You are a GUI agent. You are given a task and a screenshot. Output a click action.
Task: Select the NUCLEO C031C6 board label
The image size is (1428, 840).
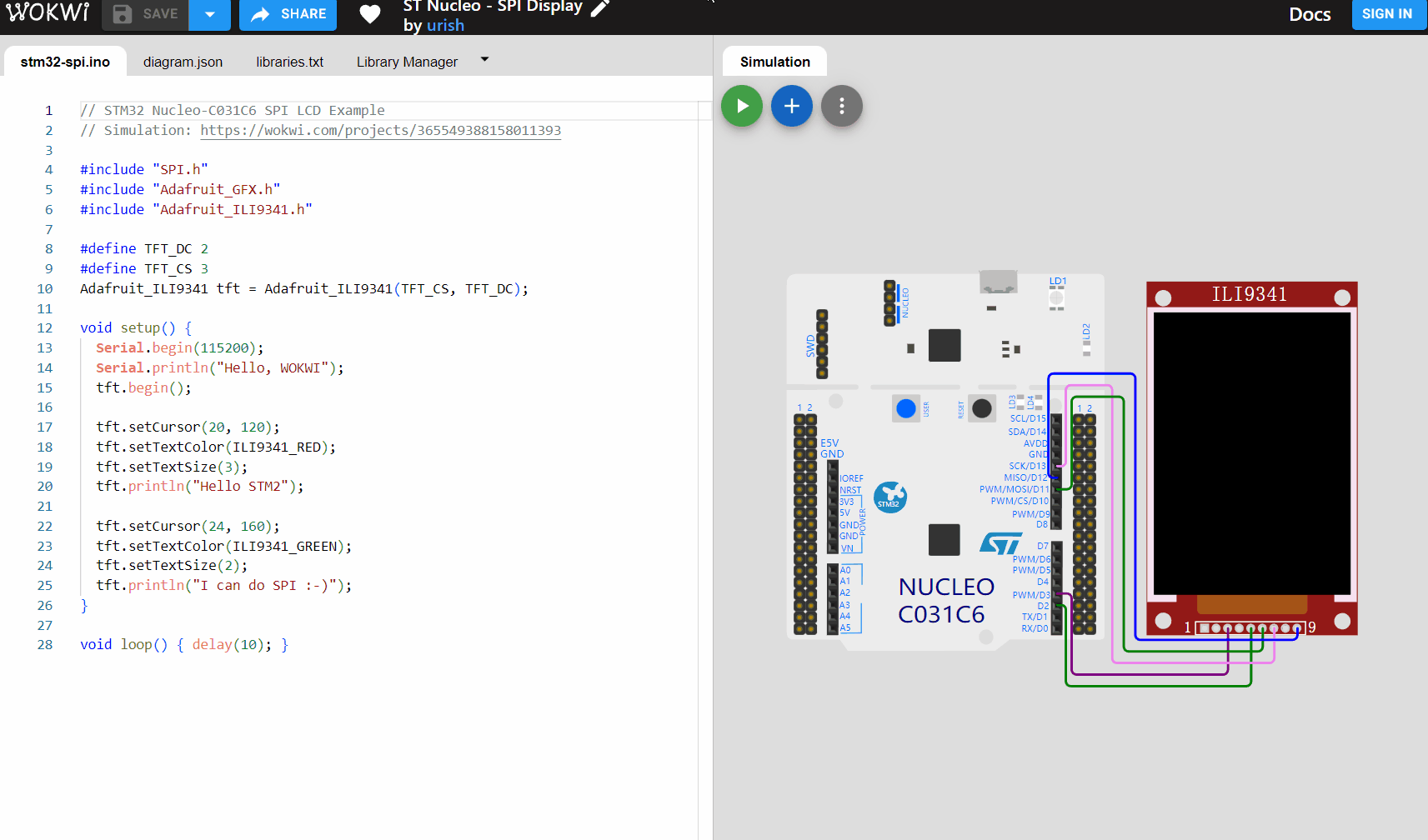pyautogui.click(x=945, y=601)
